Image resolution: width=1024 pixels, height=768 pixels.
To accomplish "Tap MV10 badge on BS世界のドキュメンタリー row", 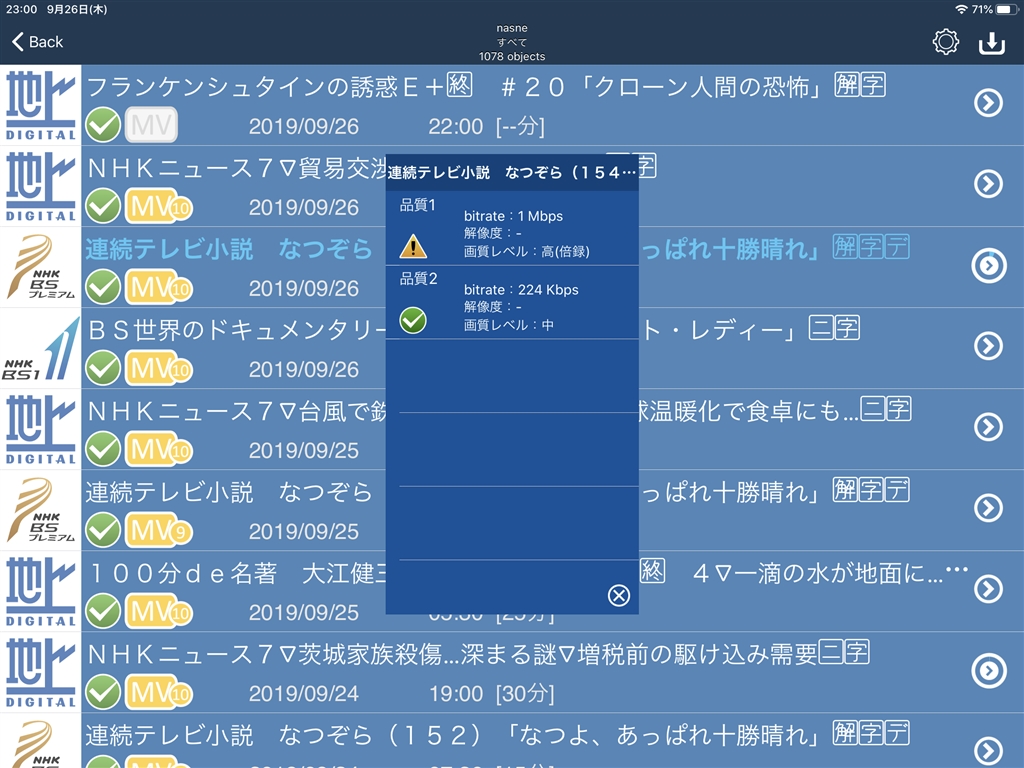I will 159,368.
